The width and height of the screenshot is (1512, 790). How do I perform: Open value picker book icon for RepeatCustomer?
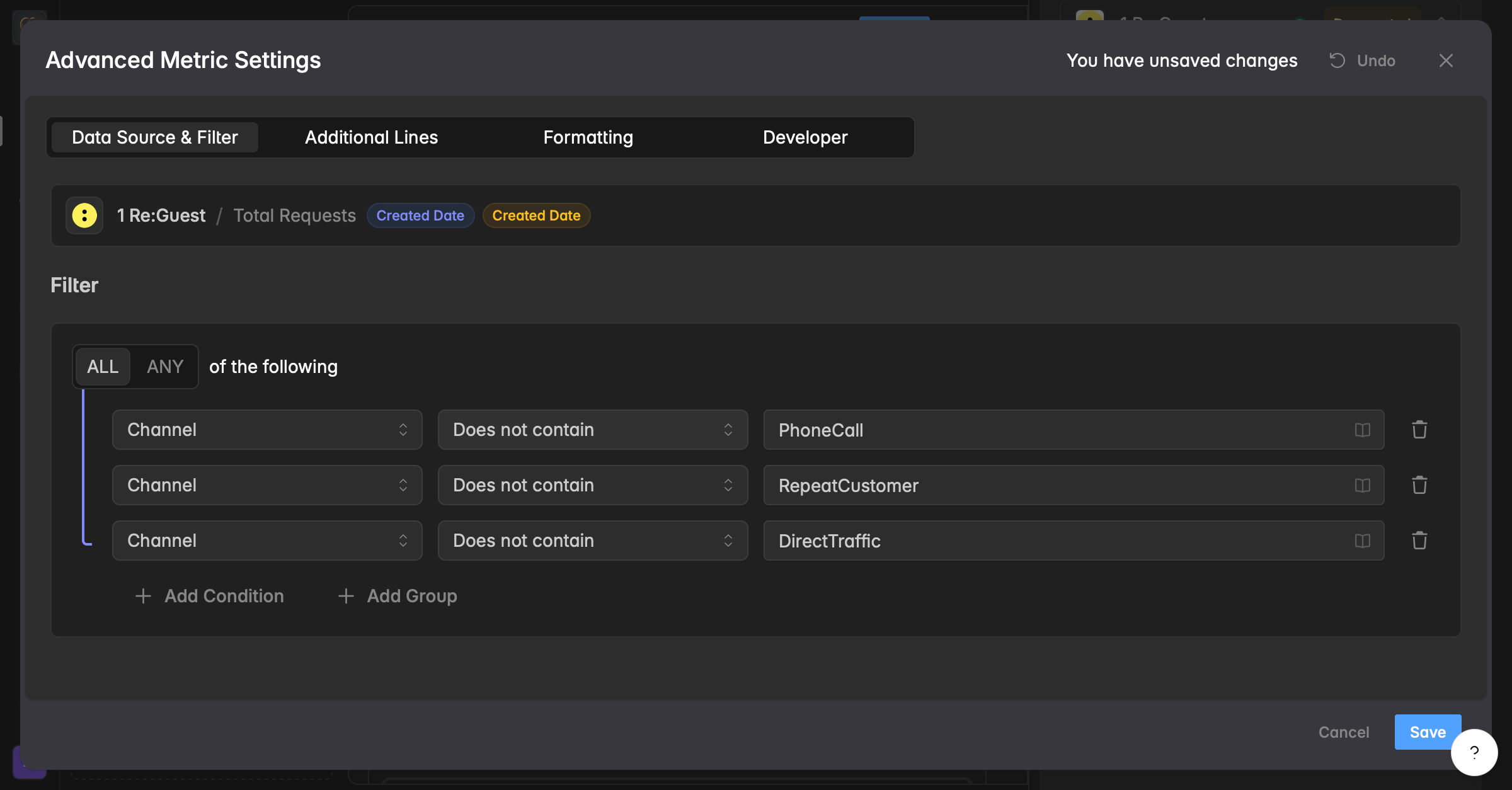coord(1363,485)
